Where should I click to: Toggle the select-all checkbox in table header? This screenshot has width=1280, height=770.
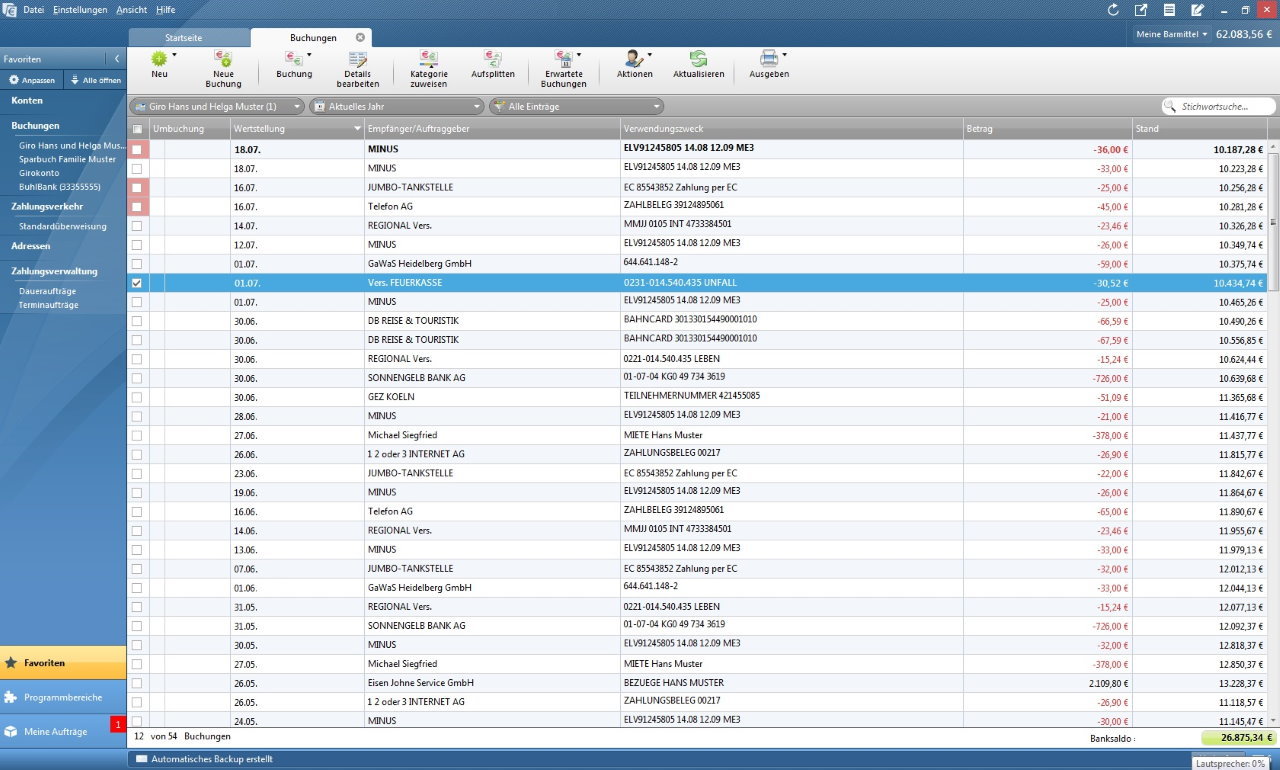click(137, 129)
